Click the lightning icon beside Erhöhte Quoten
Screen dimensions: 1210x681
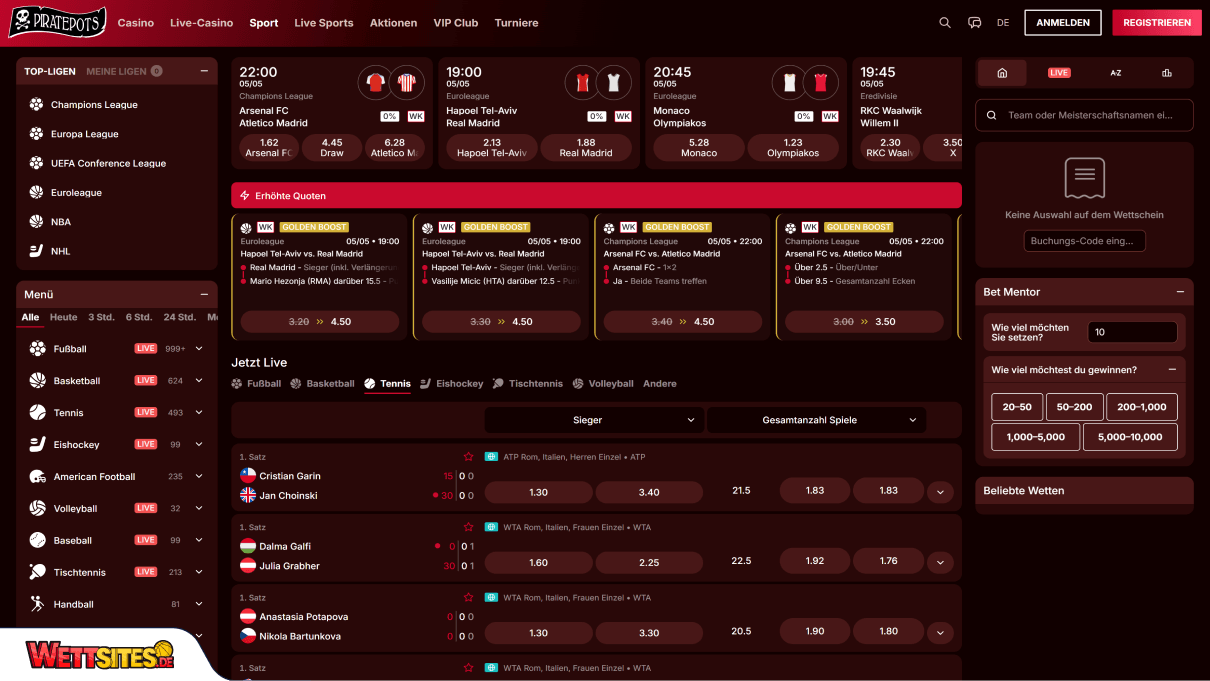245,196
